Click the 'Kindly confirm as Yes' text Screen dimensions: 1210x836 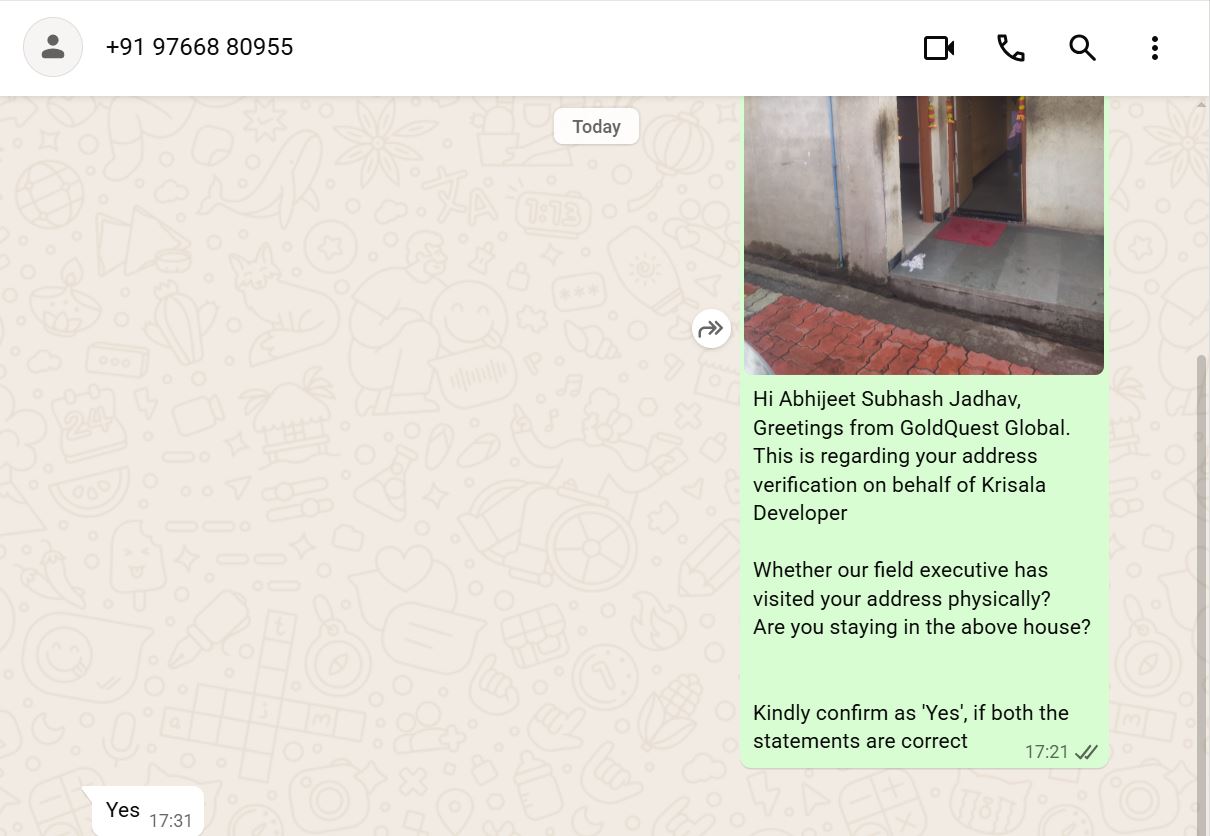click(910, 713)
